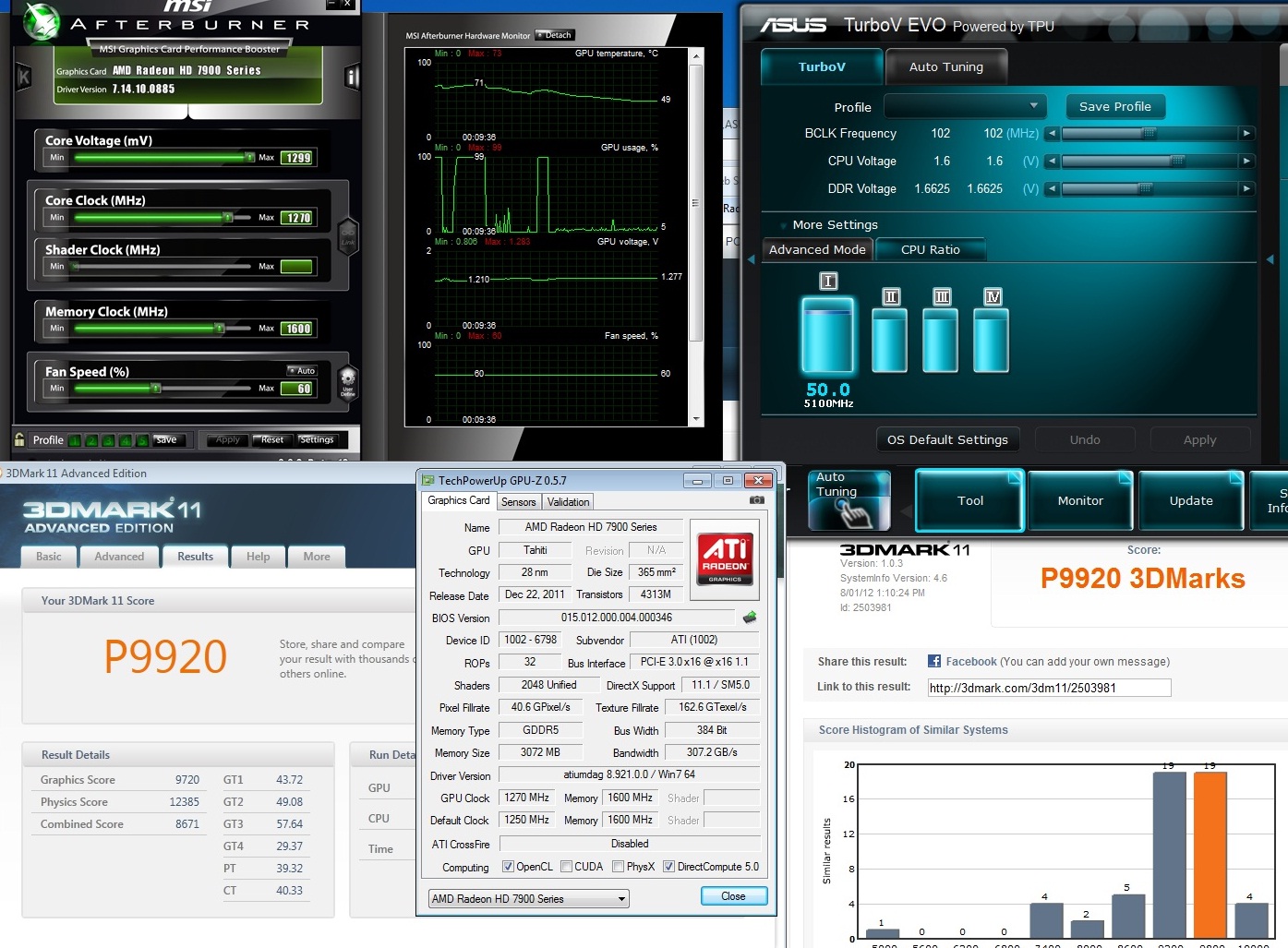Click the Facebook share icon

coord(934,661)
